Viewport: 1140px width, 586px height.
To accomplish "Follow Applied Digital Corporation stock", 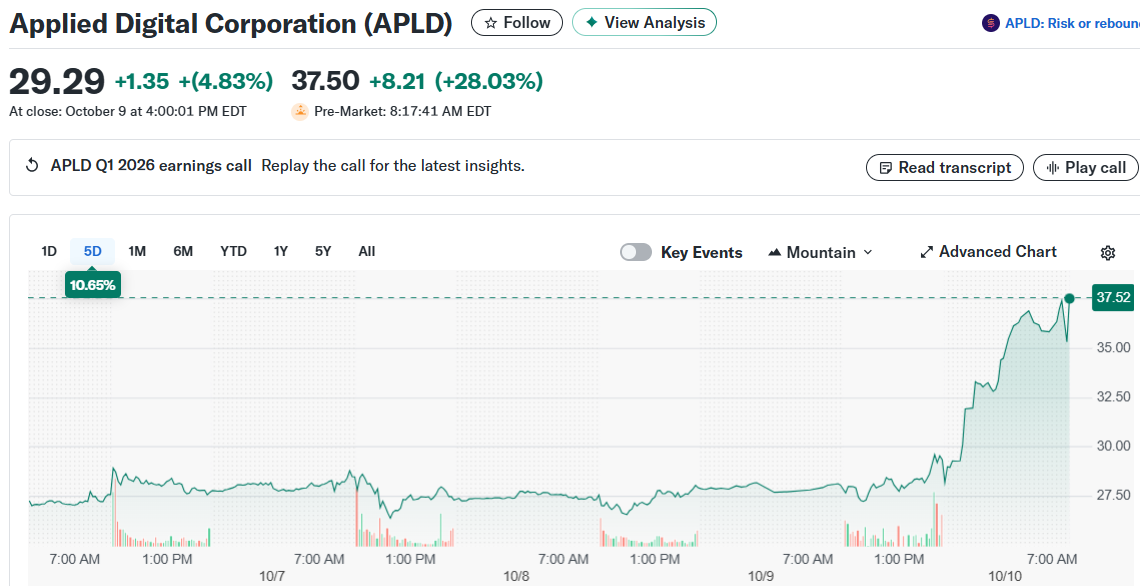I will tap(517, 22).
